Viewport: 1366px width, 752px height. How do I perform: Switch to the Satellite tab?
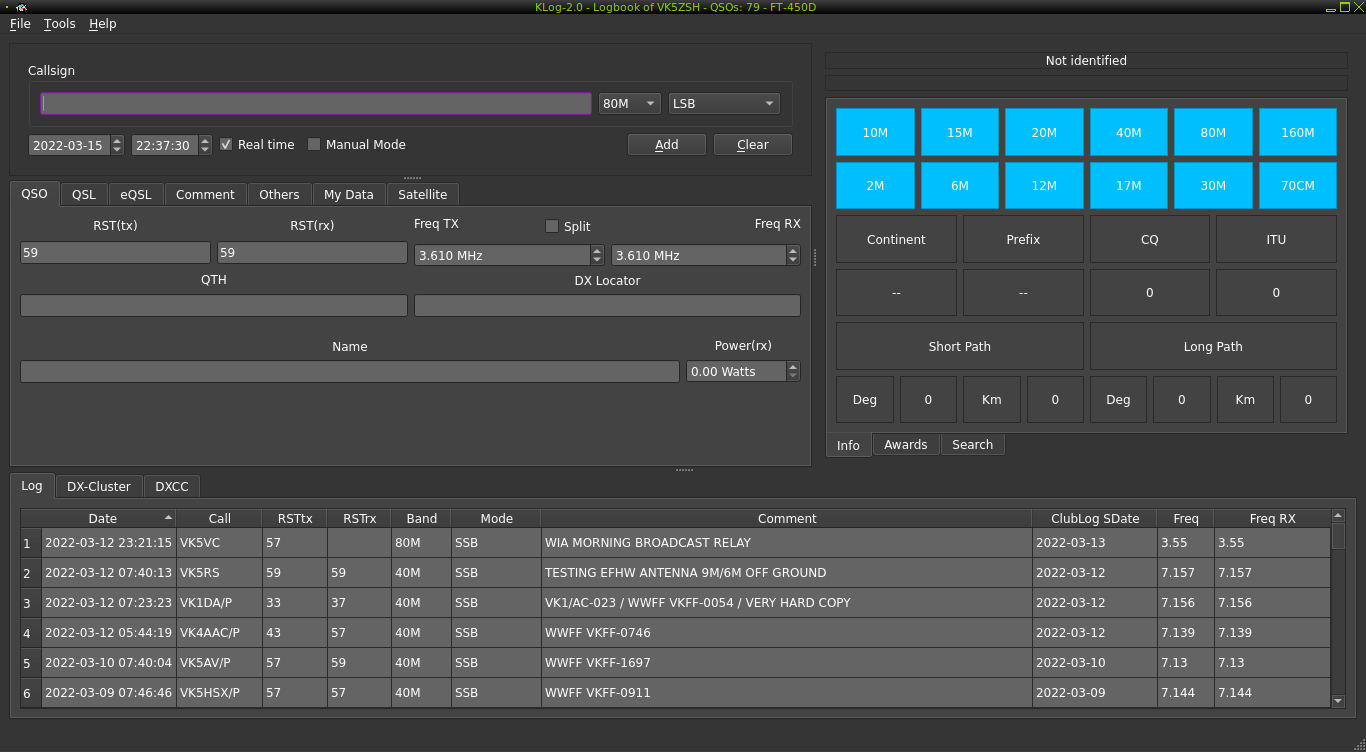(x=423, y=195)
